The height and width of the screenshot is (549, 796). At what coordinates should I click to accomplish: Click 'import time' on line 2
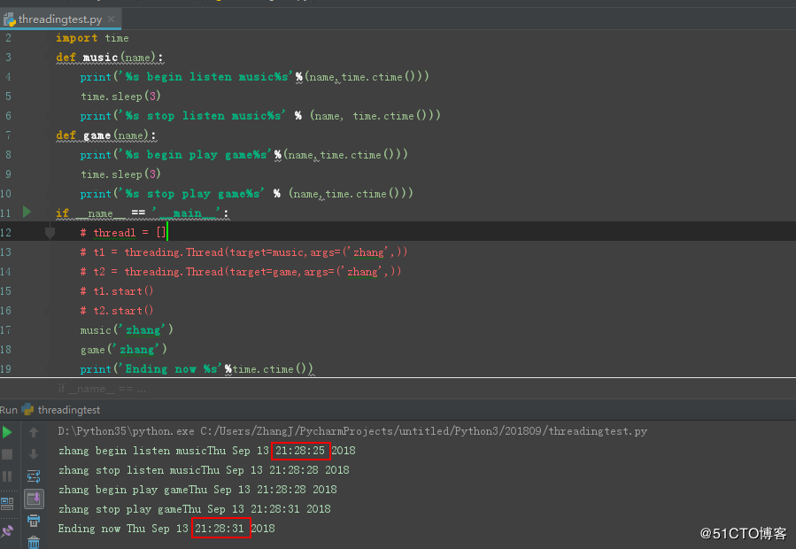pyautogui.click(x=92, y=38)
